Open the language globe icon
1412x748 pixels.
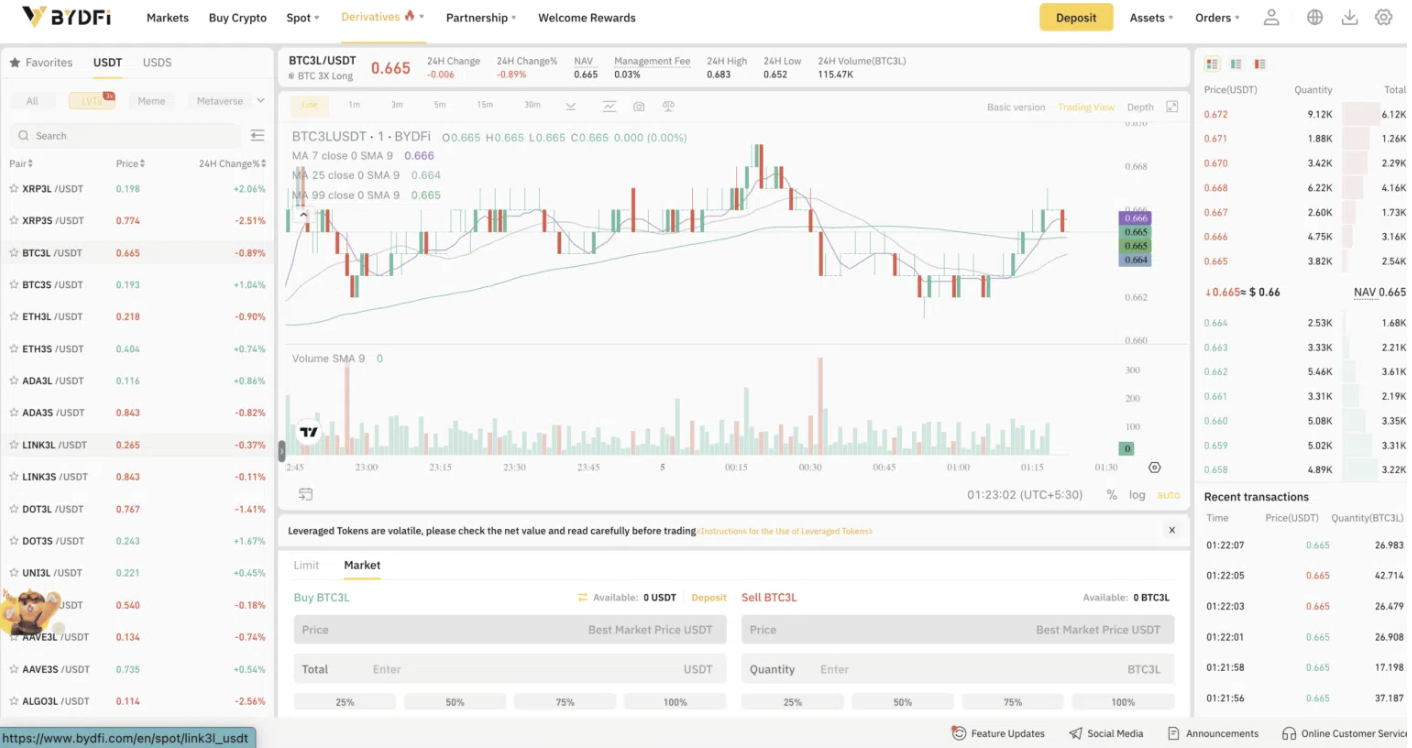pos(1315,17)
